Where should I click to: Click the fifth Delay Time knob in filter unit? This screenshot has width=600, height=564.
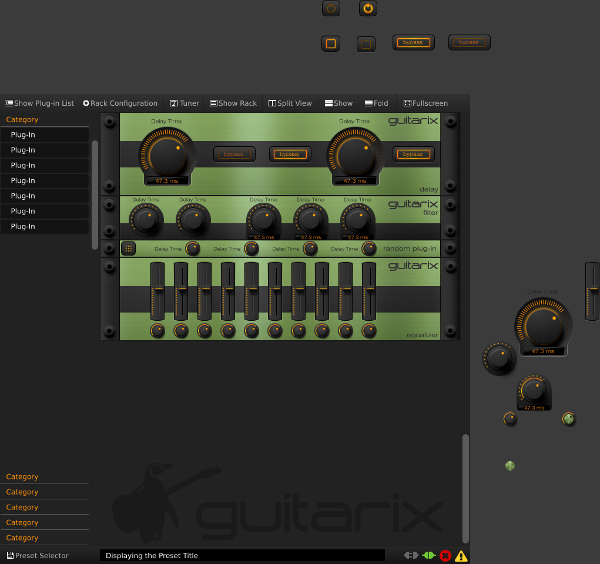pos(357,220)
